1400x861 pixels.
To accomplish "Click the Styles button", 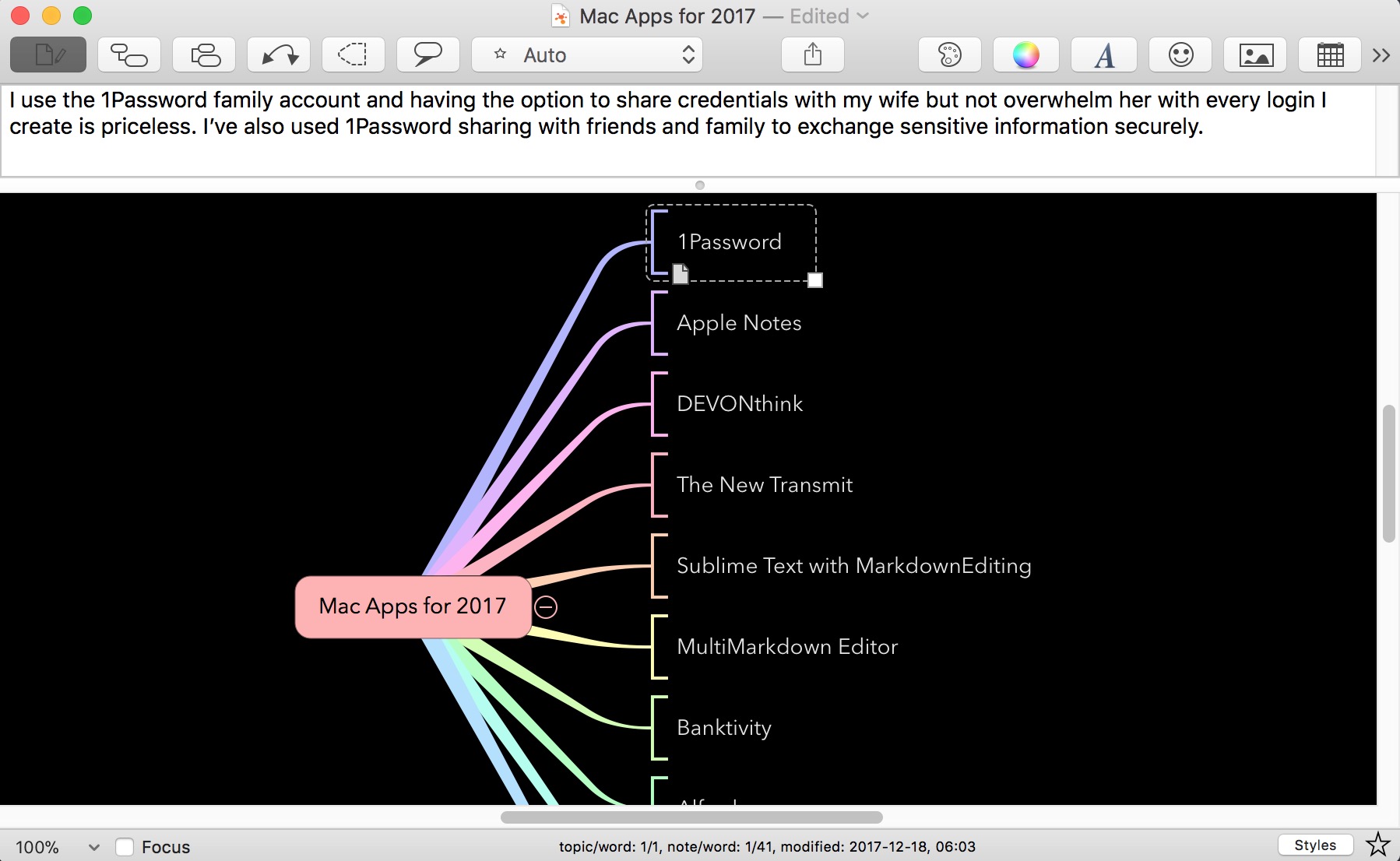I will click(x=1315, y=845).
